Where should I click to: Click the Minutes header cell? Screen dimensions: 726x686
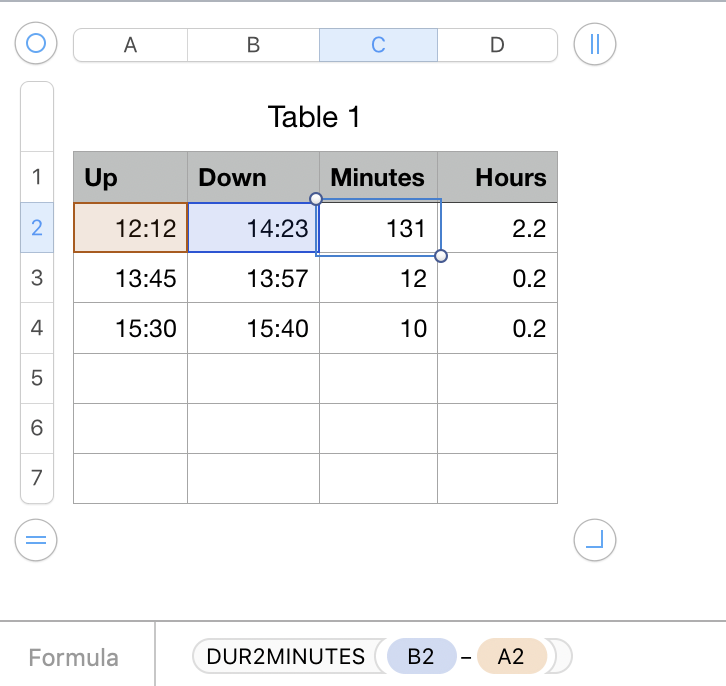pyautogui.click(x=378, y=178)
